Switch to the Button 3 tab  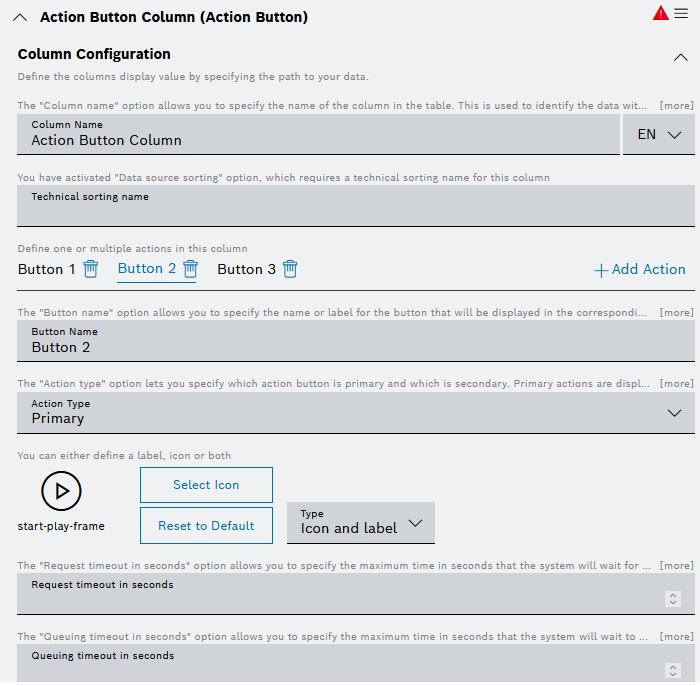click(x=246, y=269)
